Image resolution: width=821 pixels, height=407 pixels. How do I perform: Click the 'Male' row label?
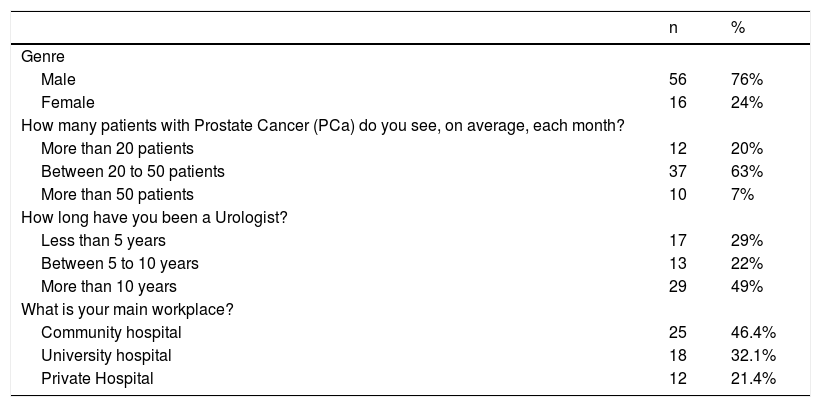(x=58, y=79)
